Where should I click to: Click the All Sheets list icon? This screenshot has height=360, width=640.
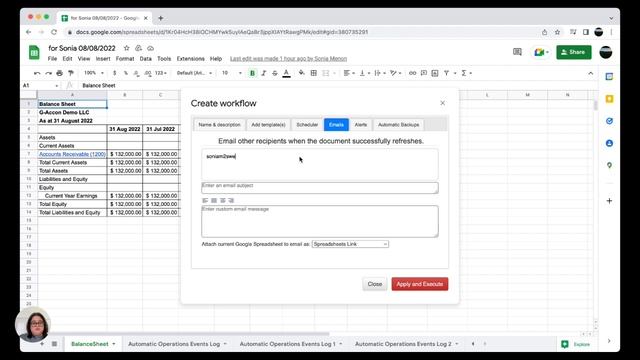click(54, 344)
